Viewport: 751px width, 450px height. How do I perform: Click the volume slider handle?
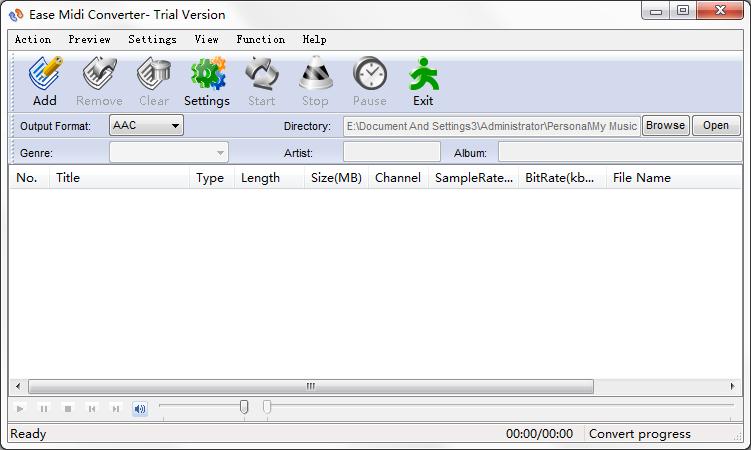click(244, 407)
